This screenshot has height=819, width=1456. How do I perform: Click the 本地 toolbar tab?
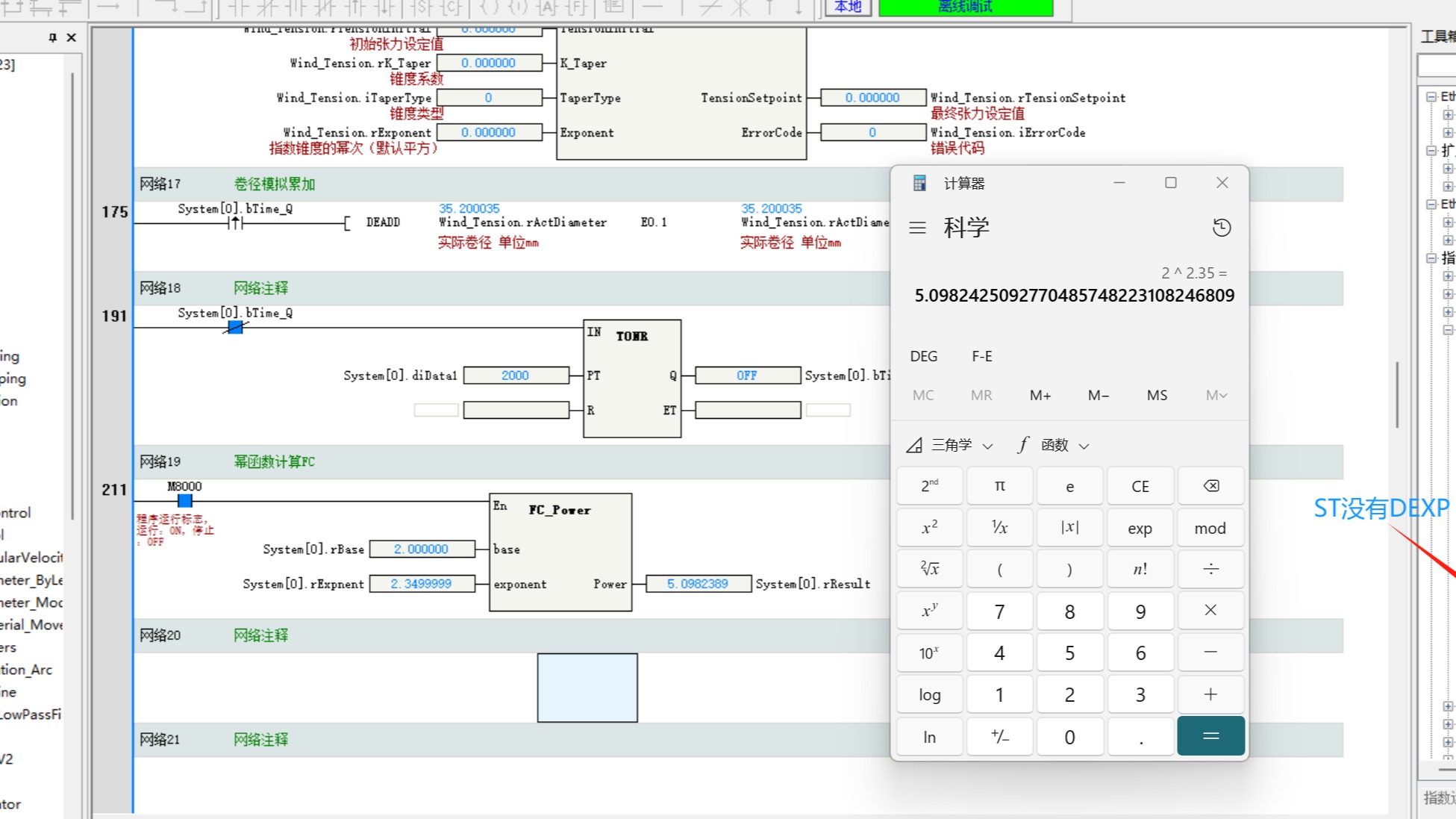pos(848,7)
